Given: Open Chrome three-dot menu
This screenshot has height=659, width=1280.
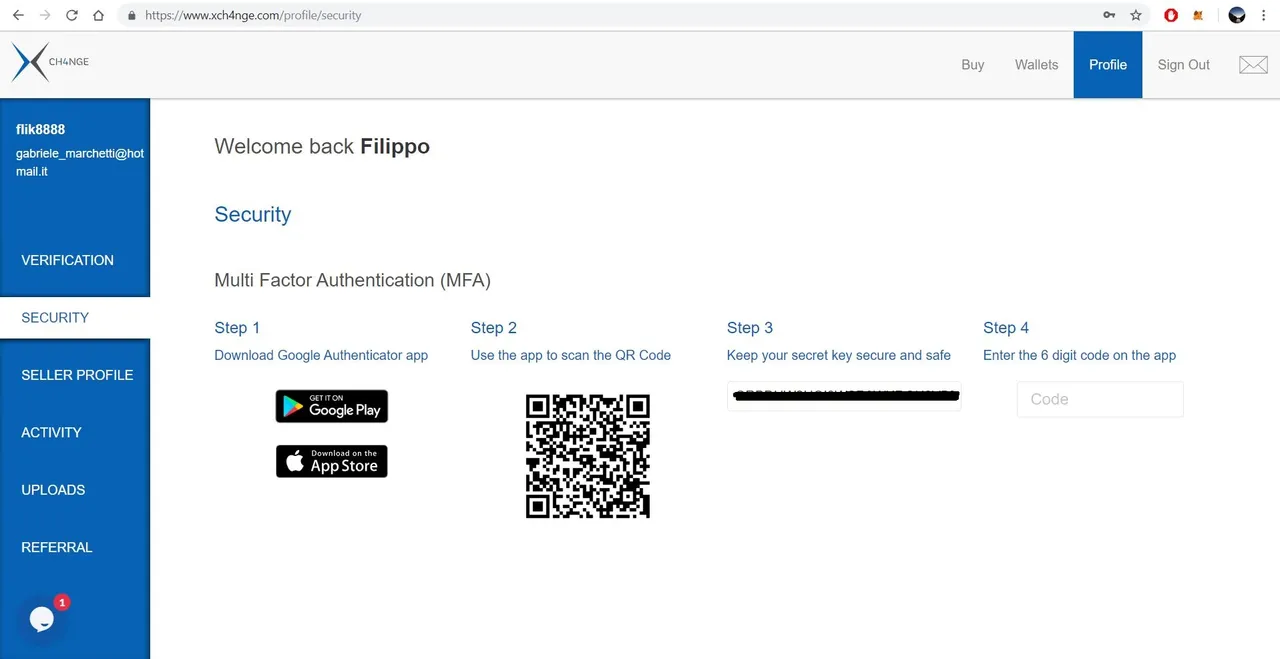Looking at the screenshot, I should tap(1264, 15).
